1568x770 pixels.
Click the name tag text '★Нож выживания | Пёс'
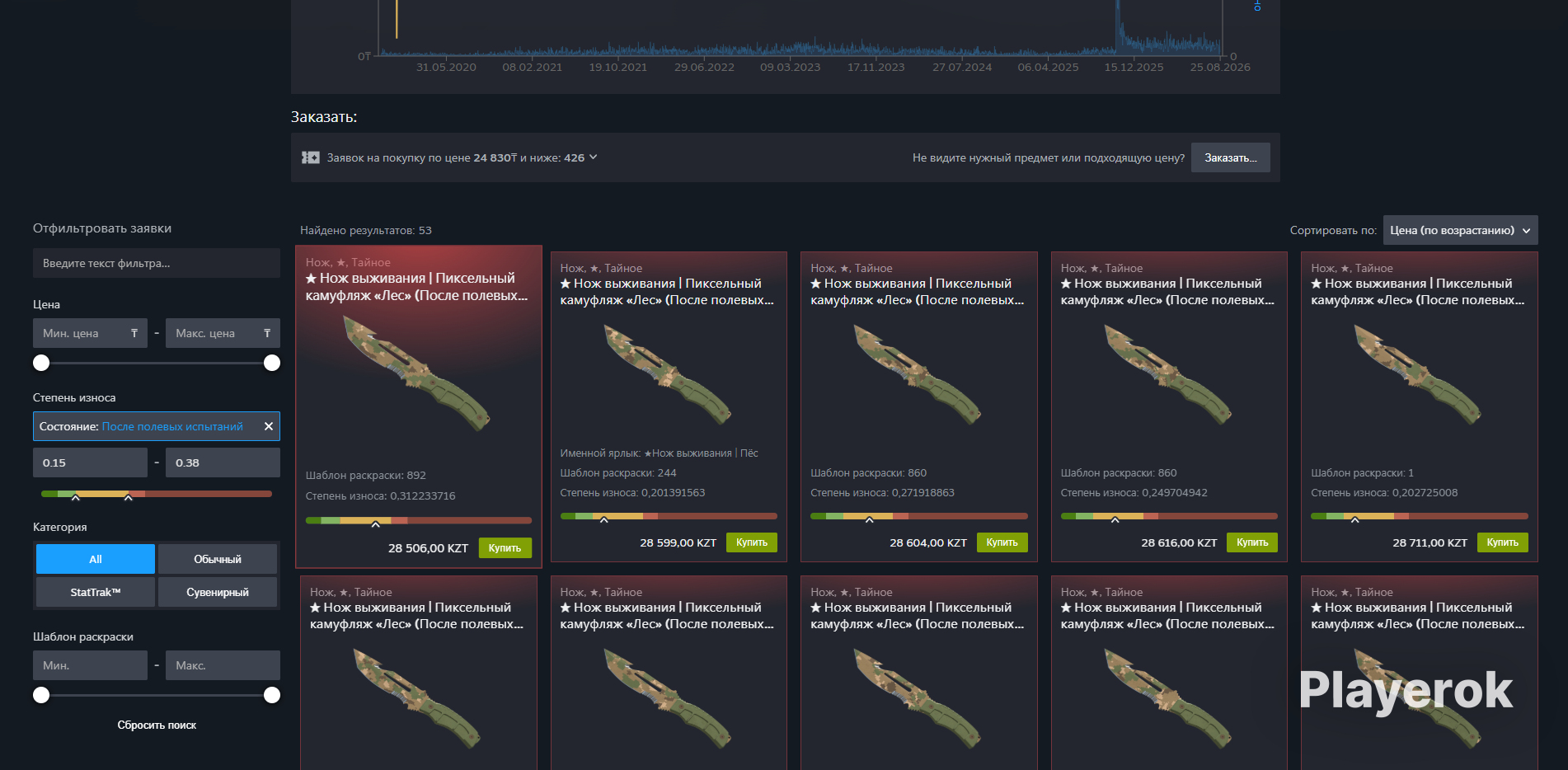[x=701, y=453]
